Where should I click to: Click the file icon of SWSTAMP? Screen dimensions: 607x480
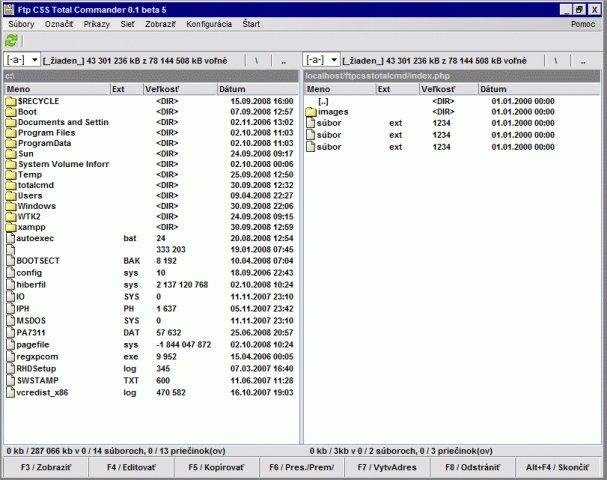(x=10, y=381)
